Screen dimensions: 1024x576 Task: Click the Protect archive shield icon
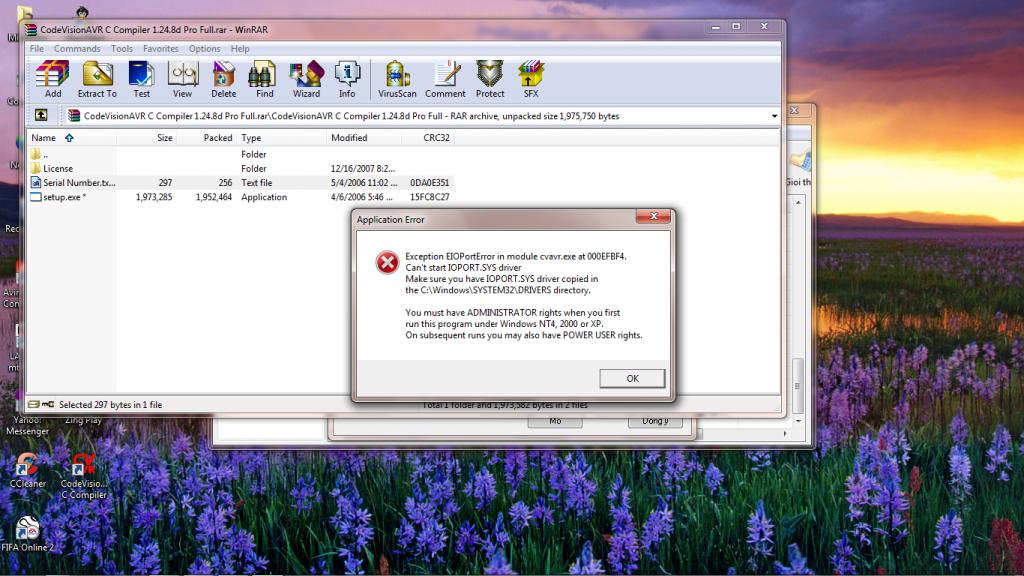(490, 79)
